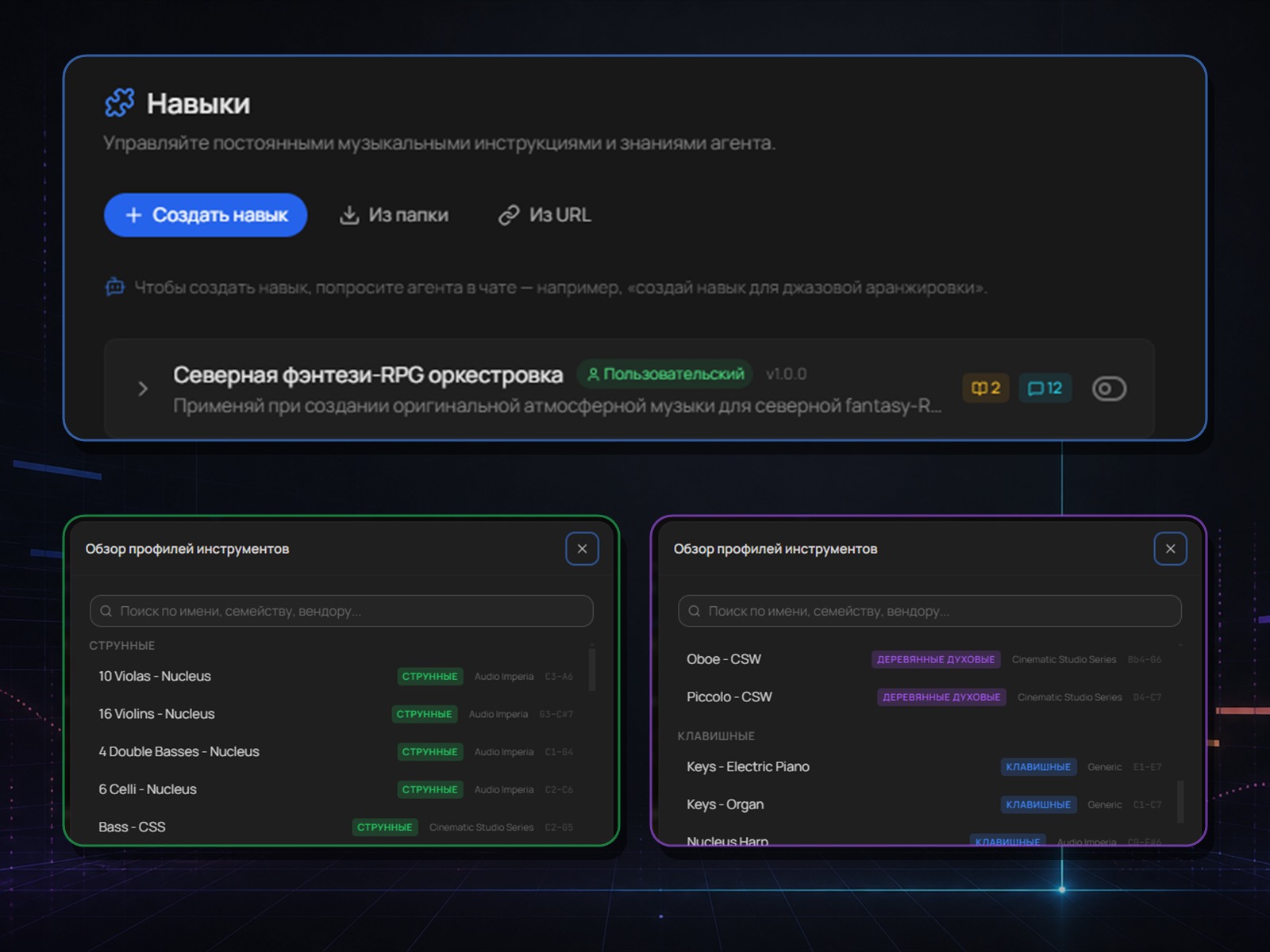Click search magnifier icon in right panel
Image resolution: width=1270 pixels, height=952 pixels.
click(x=695, y=611)
